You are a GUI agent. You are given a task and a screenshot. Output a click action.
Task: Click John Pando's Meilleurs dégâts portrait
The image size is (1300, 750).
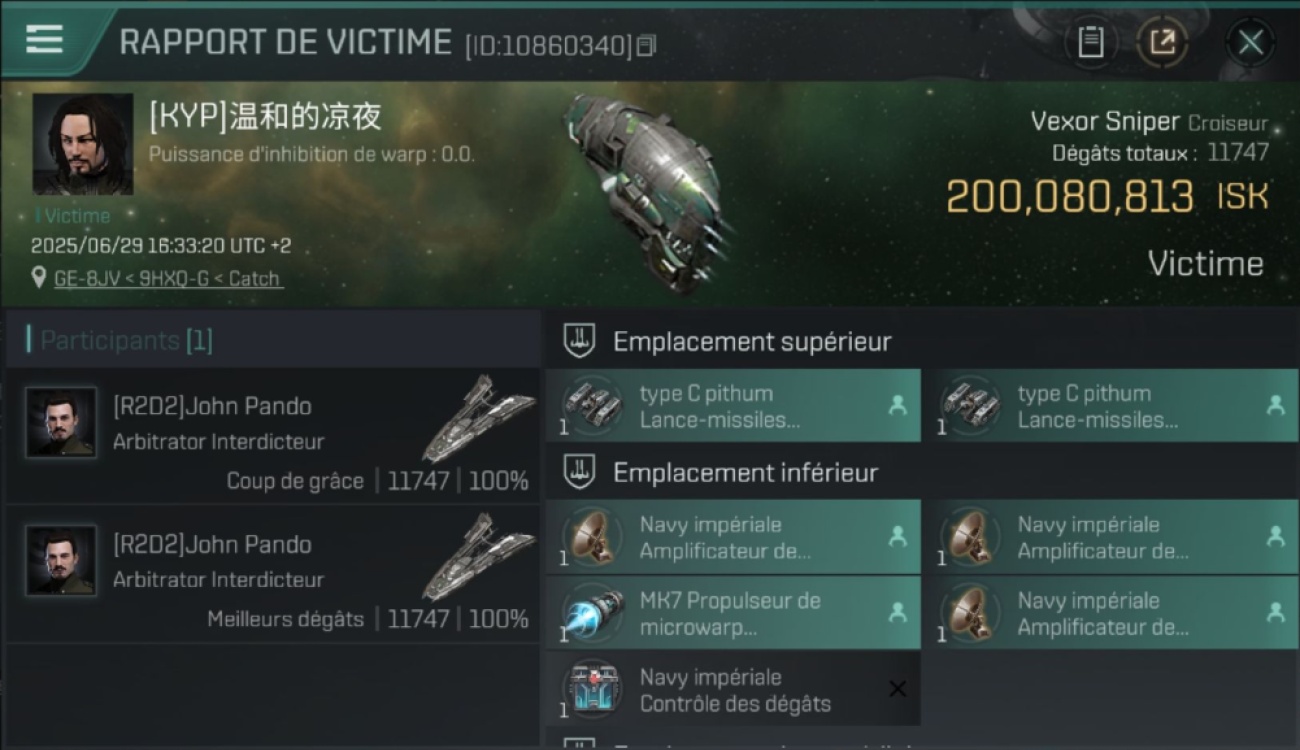[x=61, y=560]
